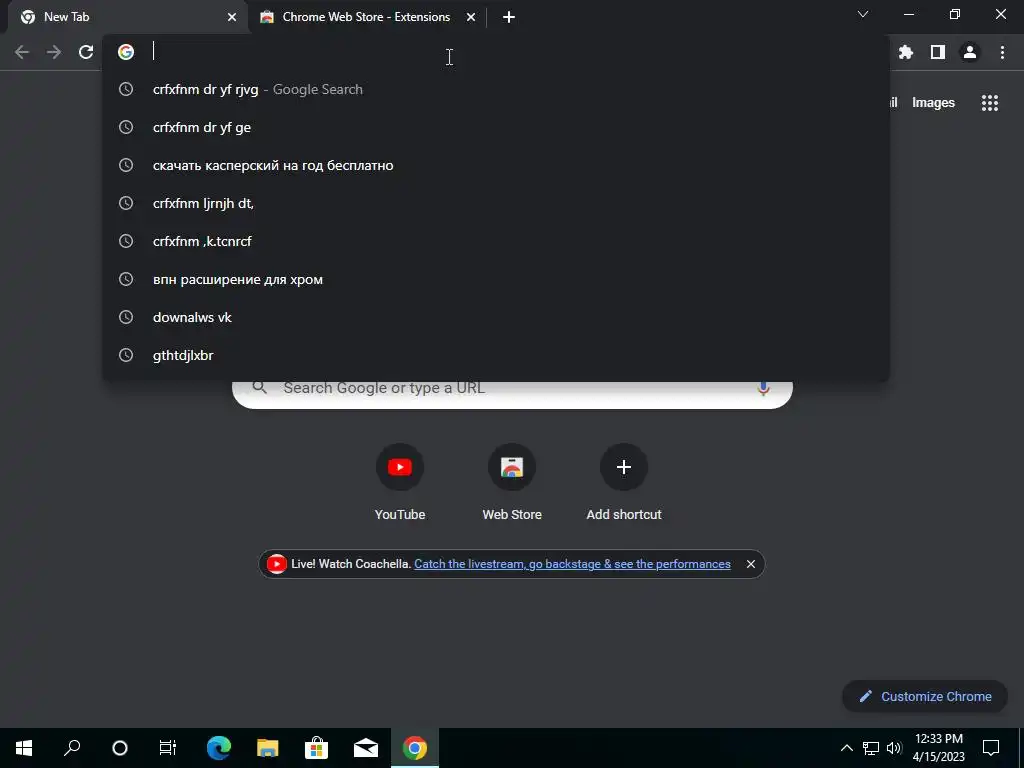Reload the page with the refresh icon
The width and height of the screenshot is (1024, 768).
pyautogui.click(x=86, y=52)
